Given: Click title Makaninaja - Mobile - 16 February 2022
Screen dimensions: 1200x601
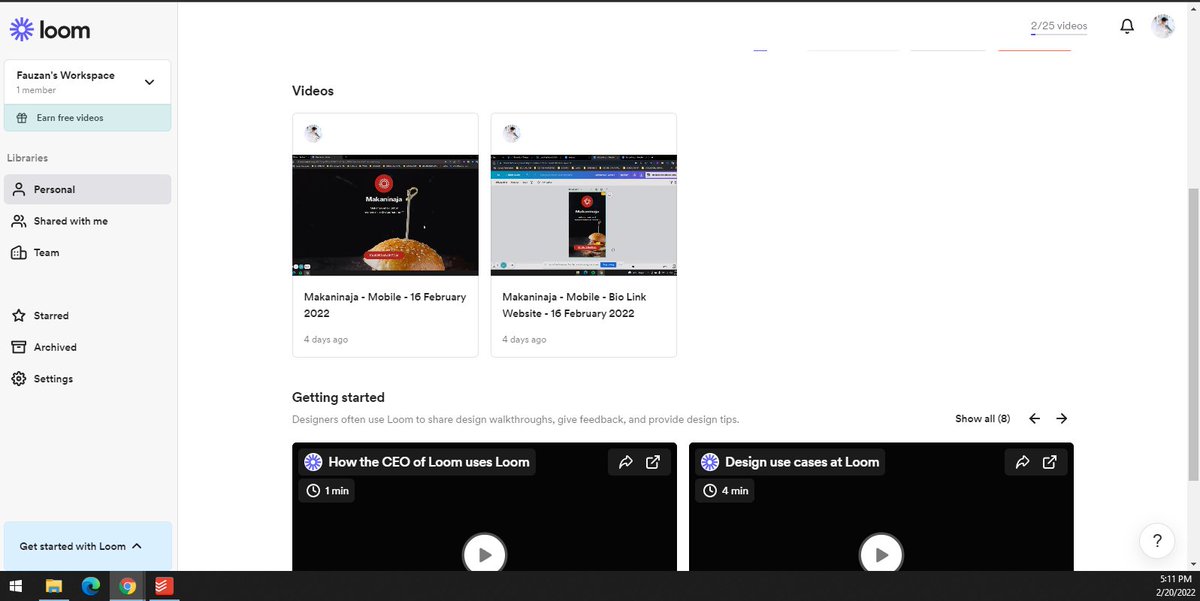Looking at the screenshot, I should click(385, 305).
